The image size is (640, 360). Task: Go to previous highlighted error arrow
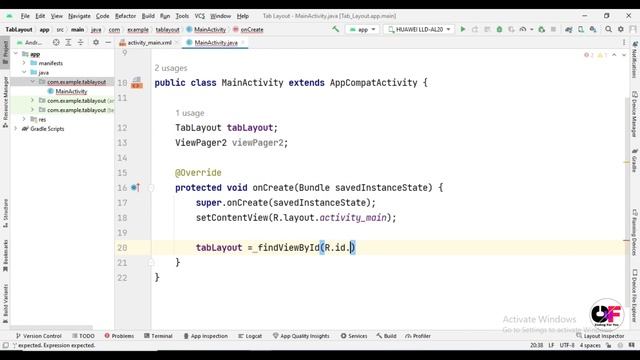pos(614,55)
